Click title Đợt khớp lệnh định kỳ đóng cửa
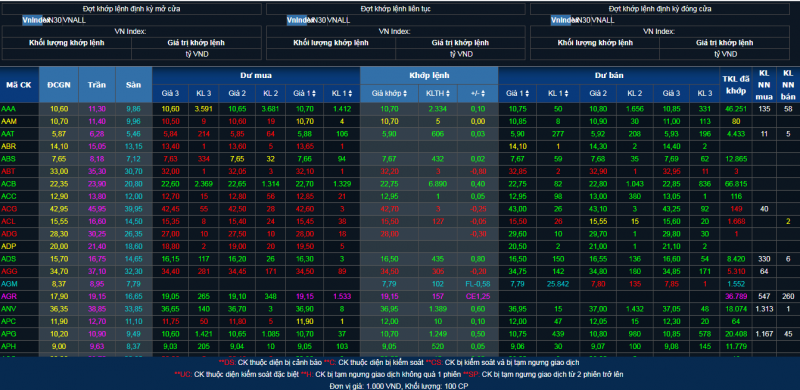 [660, 9]
